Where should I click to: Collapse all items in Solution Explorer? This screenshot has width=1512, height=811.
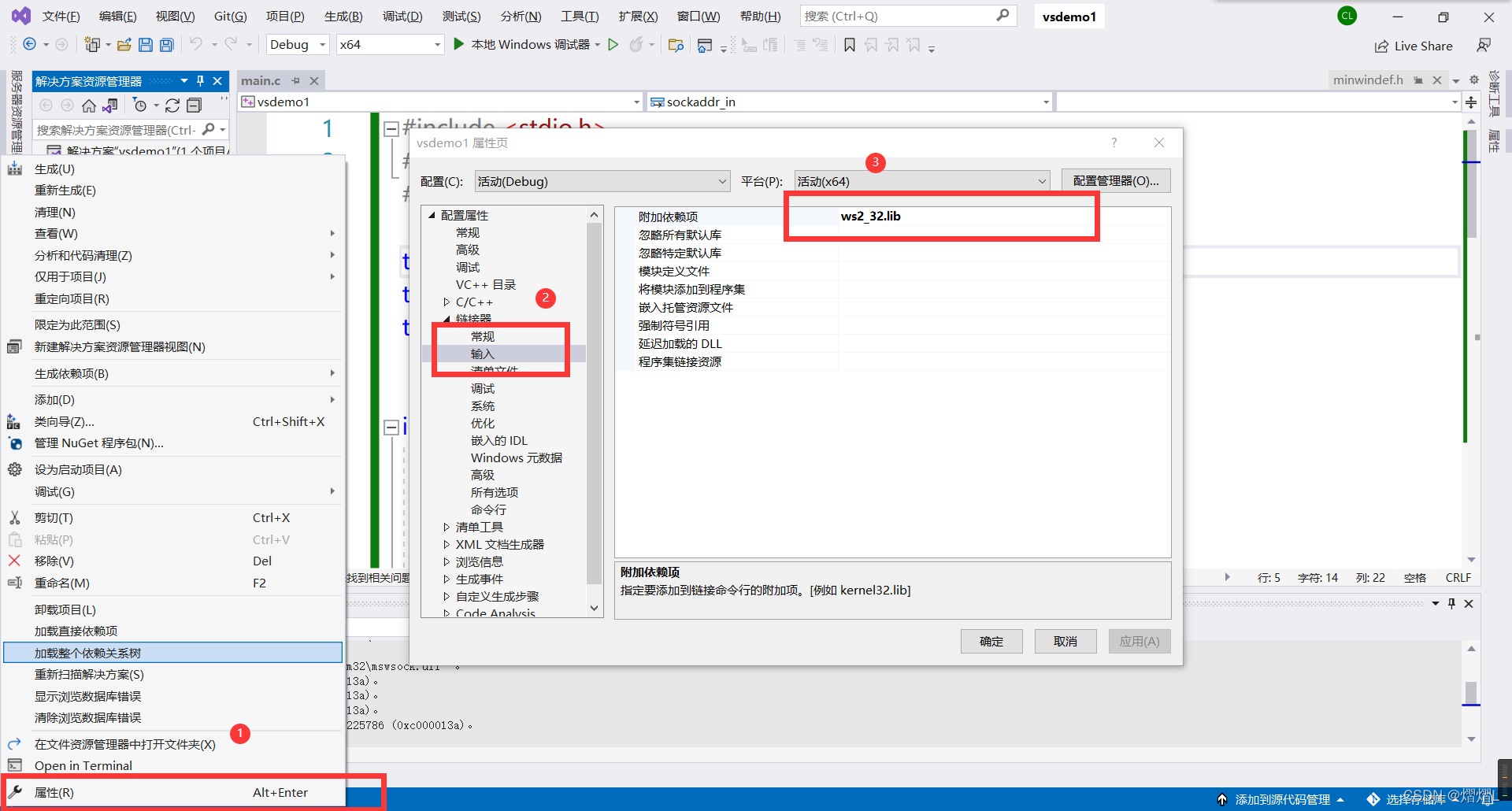click(195, 105)
